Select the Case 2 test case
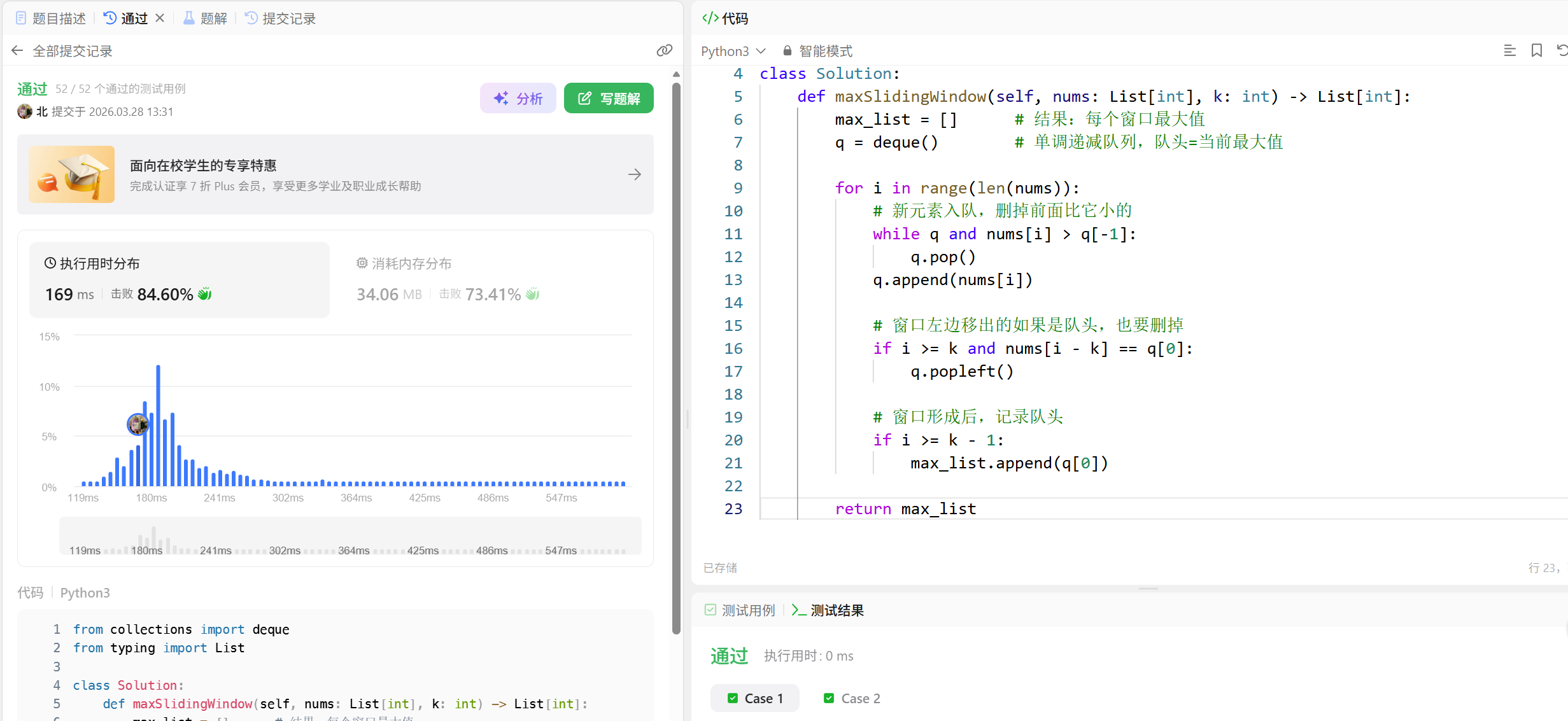Screen dimensions: 1568x721 click(852, 698)
